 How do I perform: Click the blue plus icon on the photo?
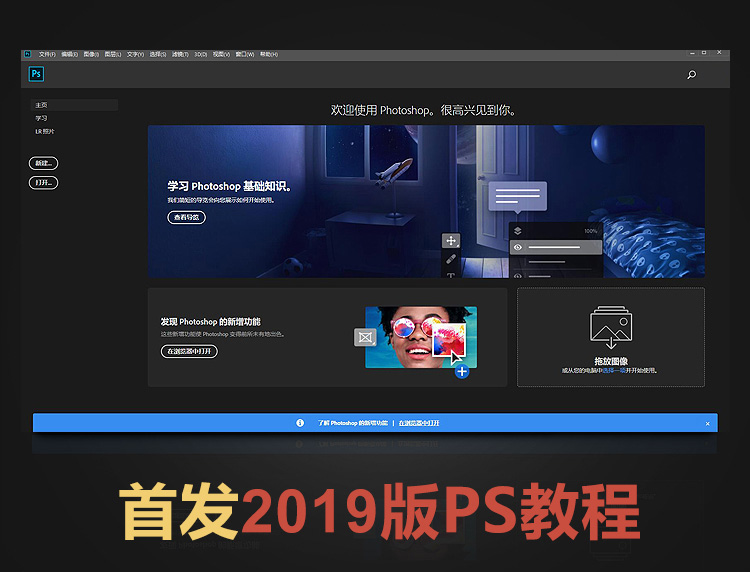pyautogui.click(x=462, y=371)
